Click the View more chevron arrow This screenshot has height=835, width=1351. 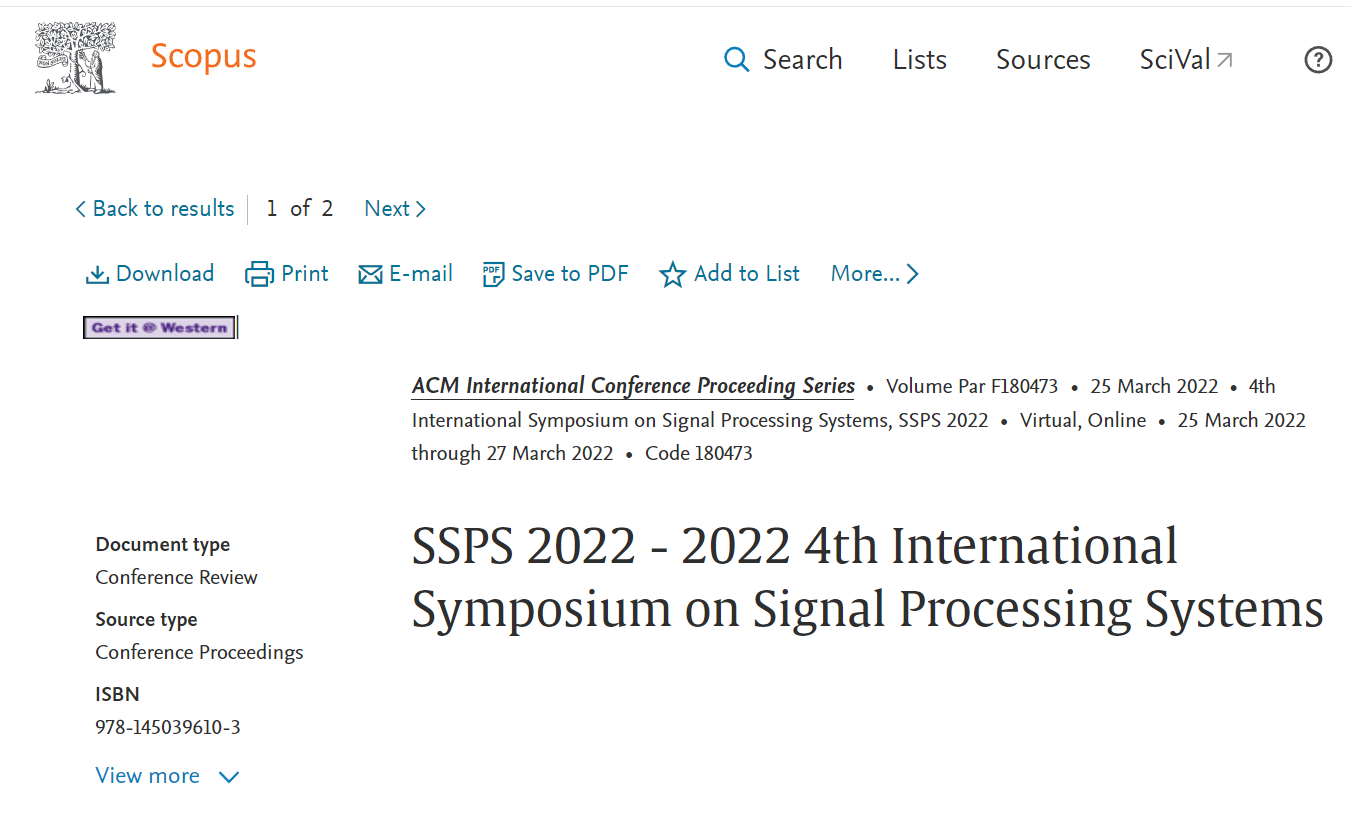[x=229, y=777]
